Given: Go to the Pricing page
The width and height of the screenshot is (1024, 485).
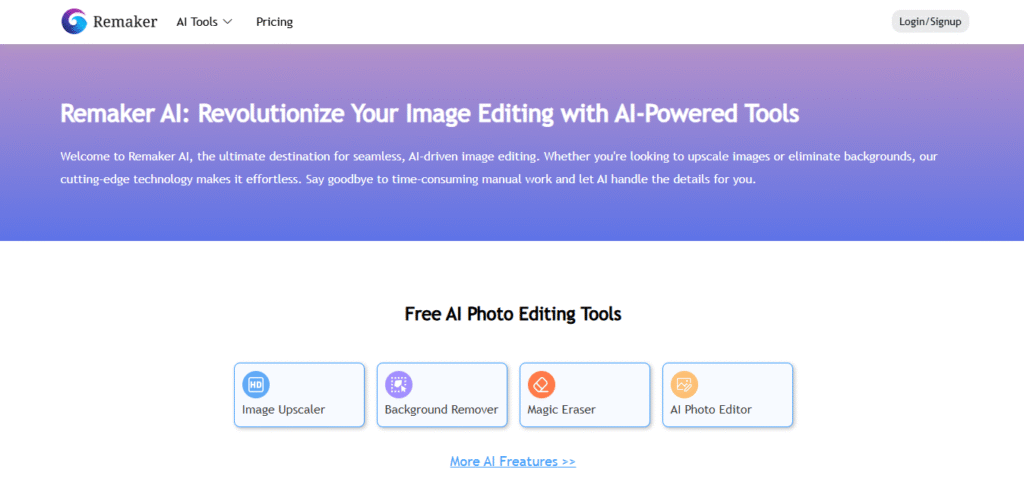Looking at the screenshot, I should (x=274, y=22).
